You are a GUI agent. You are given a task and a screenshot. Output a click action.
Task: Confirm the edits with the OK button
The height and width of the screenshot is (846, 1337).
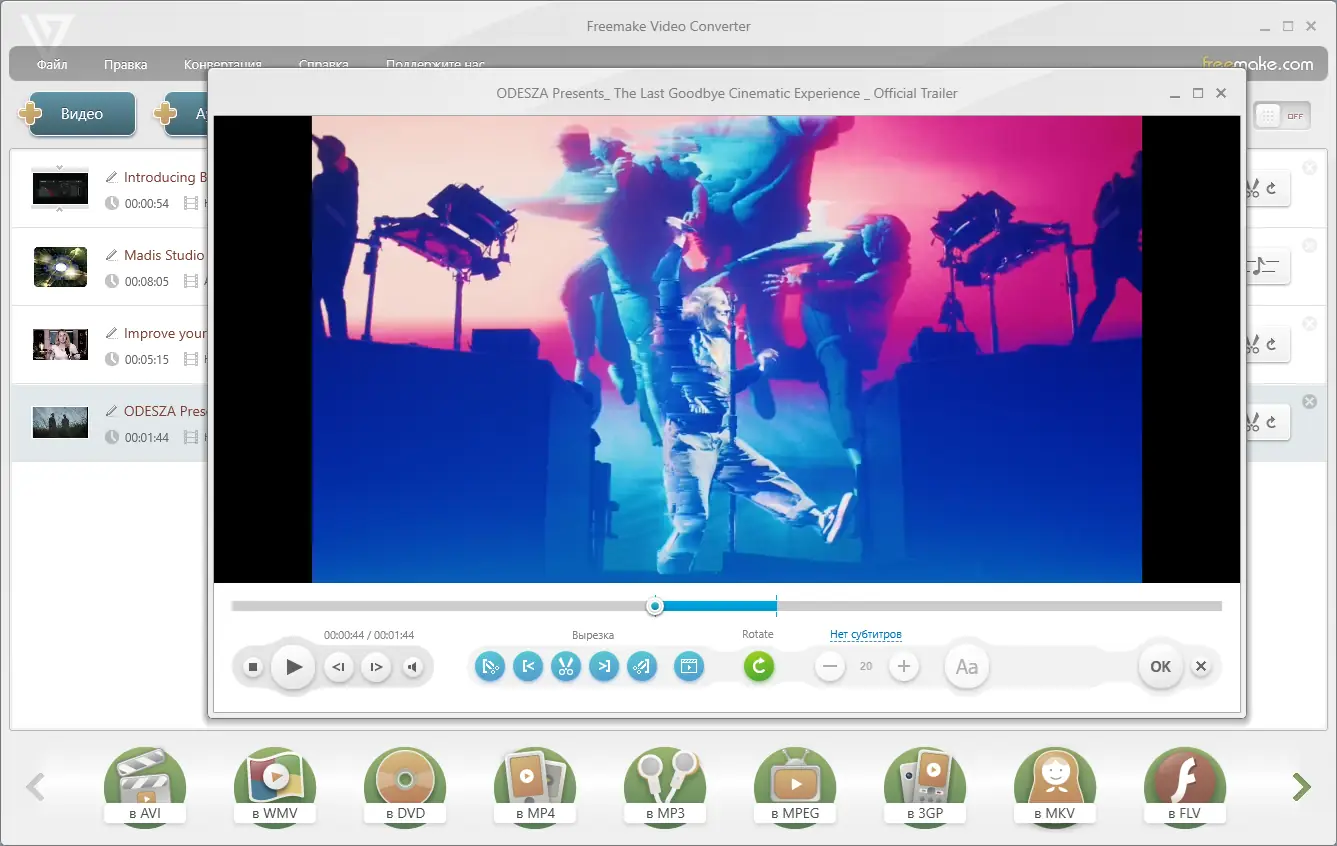(1159, 666)
